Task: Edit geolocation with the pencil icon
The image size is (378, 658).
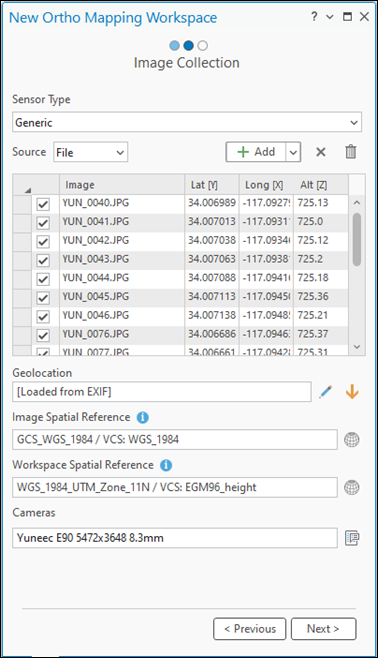Action: point(326,392)
